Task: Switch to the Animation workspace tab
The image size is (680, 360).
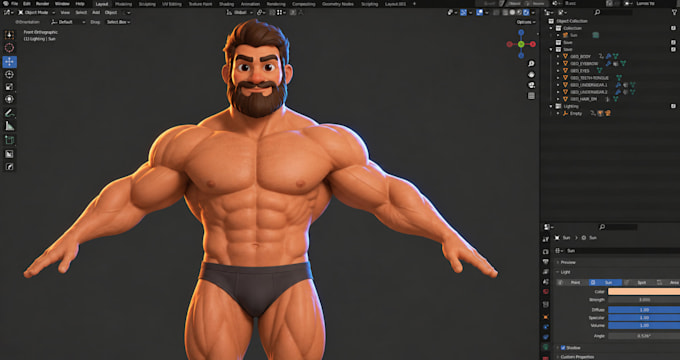Action: tap(250, 4)
